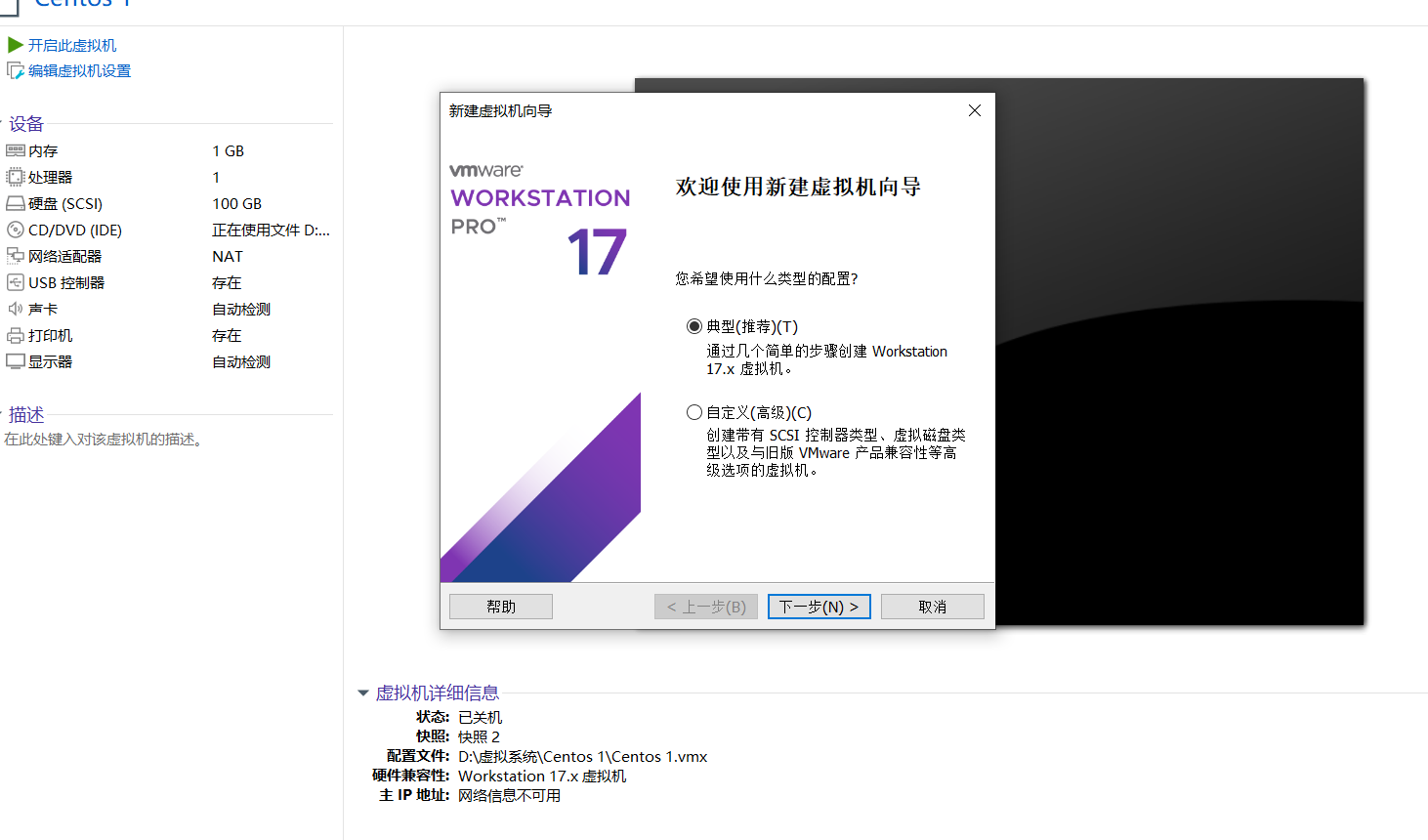
Task: Select the USB controller (USB 控制器) icon
Action: click(16, 282)
